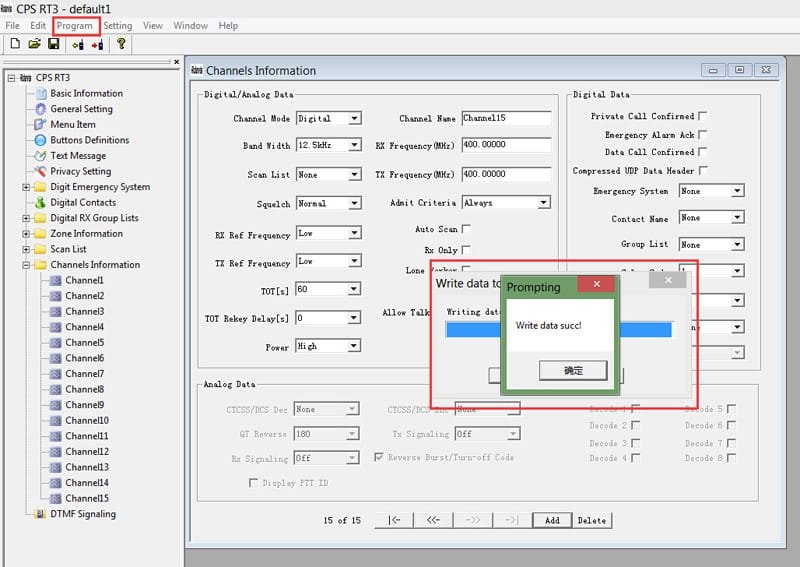The height and width of the screenshot is (567, 800).
Task: Enable Auto Scan checkbox
Action: (466, 229)
